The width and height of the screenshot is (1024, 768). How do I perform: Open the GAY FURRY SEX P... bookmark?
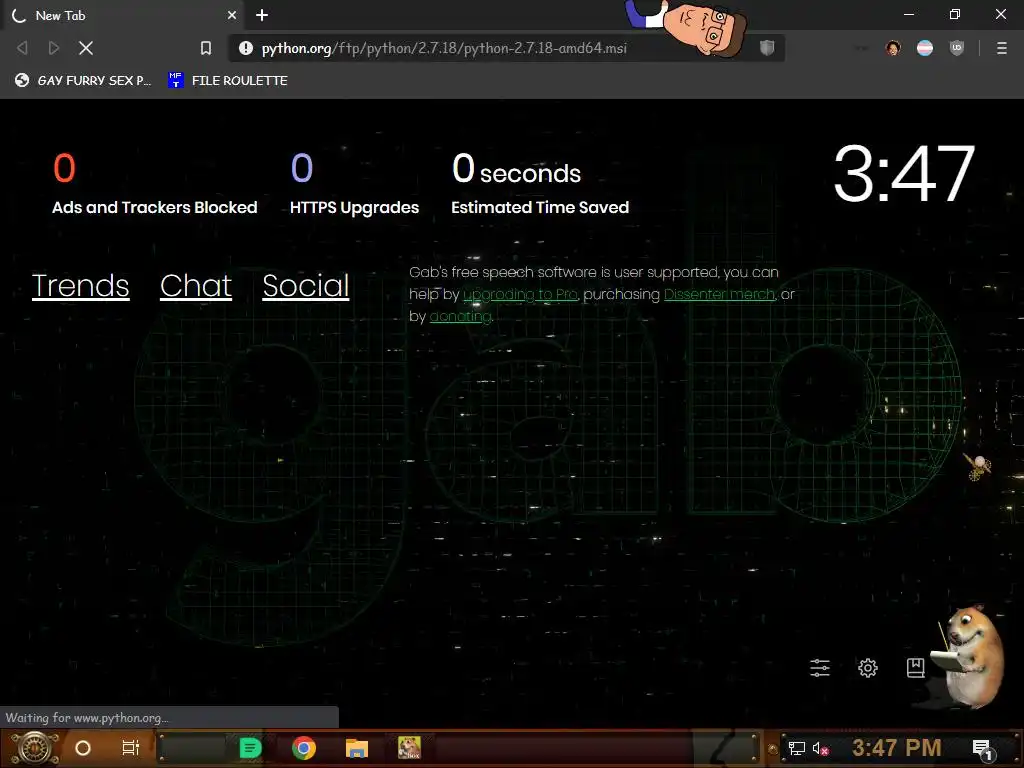point(83,80)
